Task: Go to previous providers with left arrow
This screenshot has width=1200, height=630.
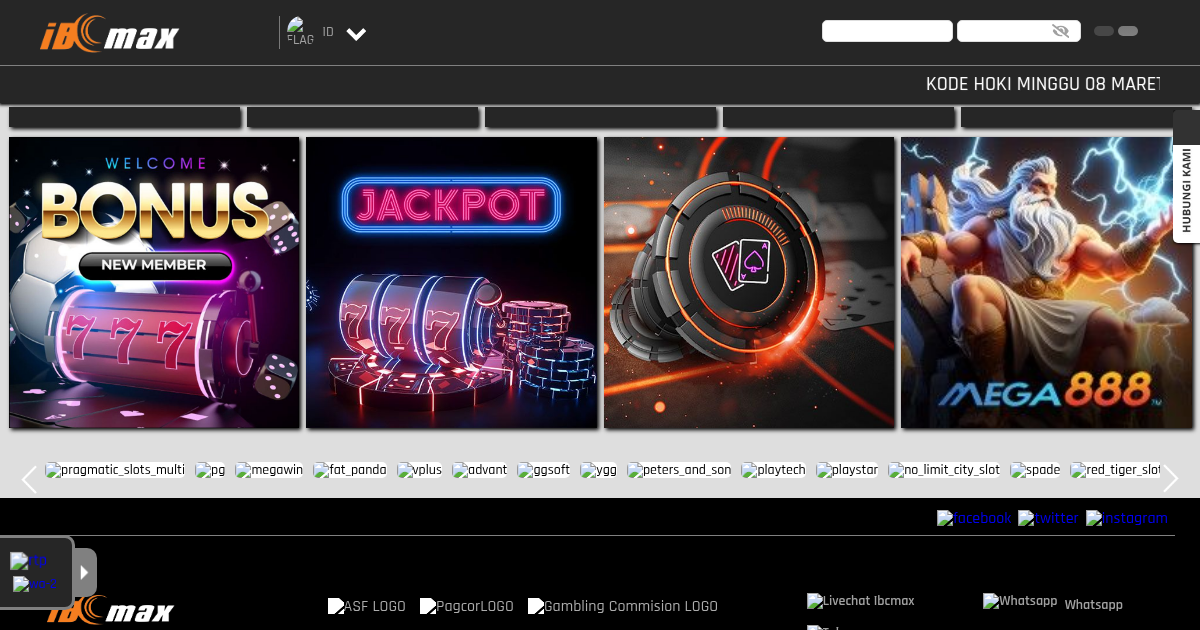Action: pyautogui.click(x=29, y=479)
